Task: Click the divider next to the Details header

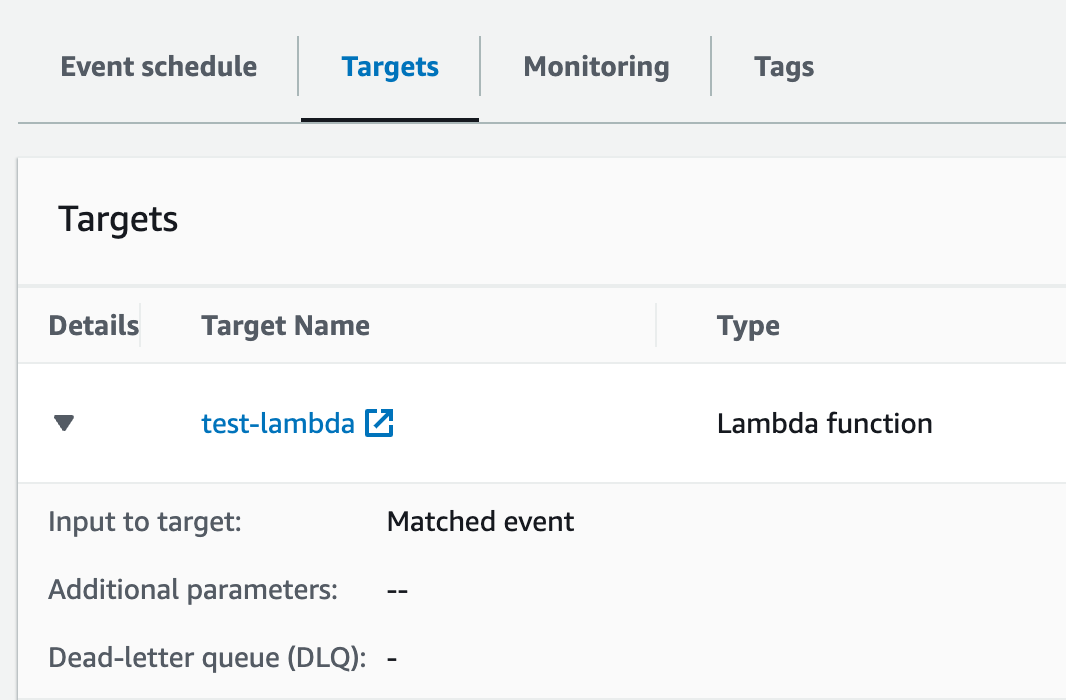Action: (x=142, y=325)
